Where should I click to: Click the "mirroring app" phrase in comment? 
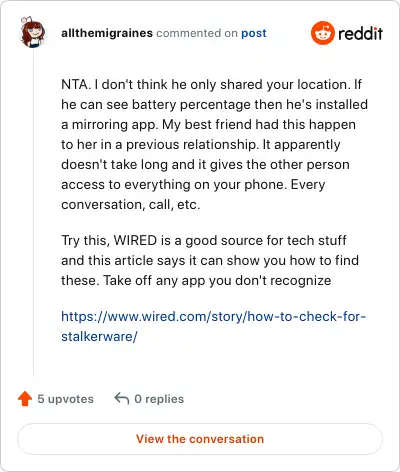pos(114,125)
